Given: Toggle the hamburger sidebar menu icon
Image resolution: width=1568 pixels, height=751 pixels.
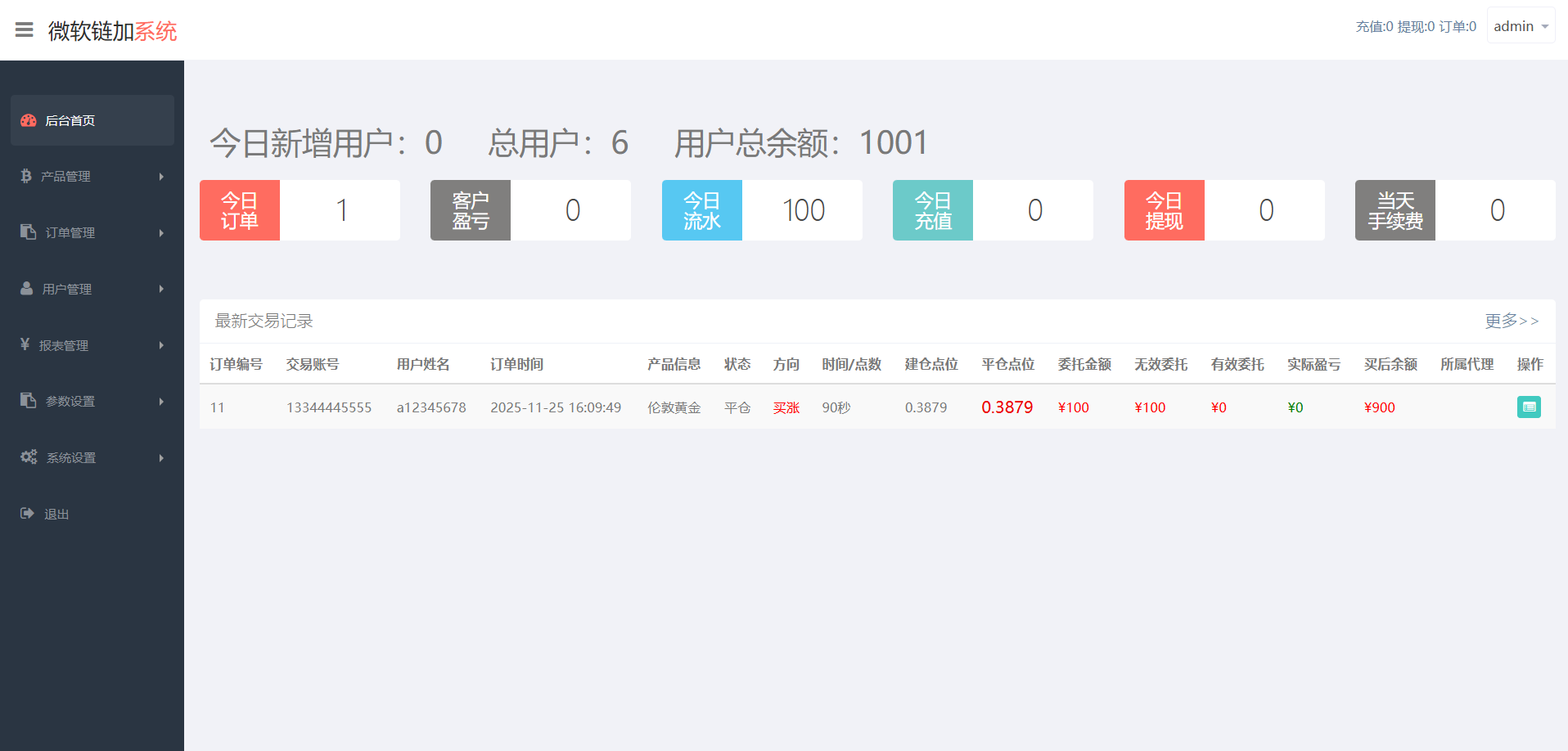Looking at the screenshot, I should coord(25,30).
